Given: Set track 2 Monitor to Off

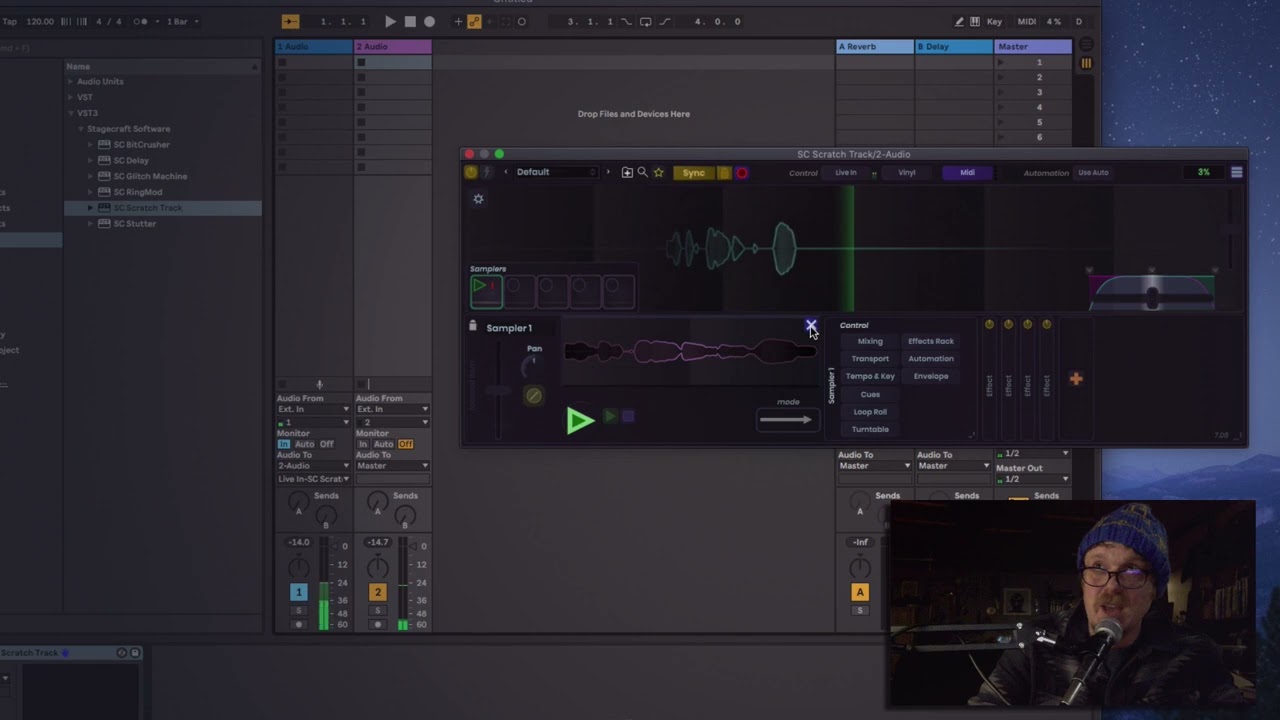Looking at the screenshot, I should (x=405, y=444).
